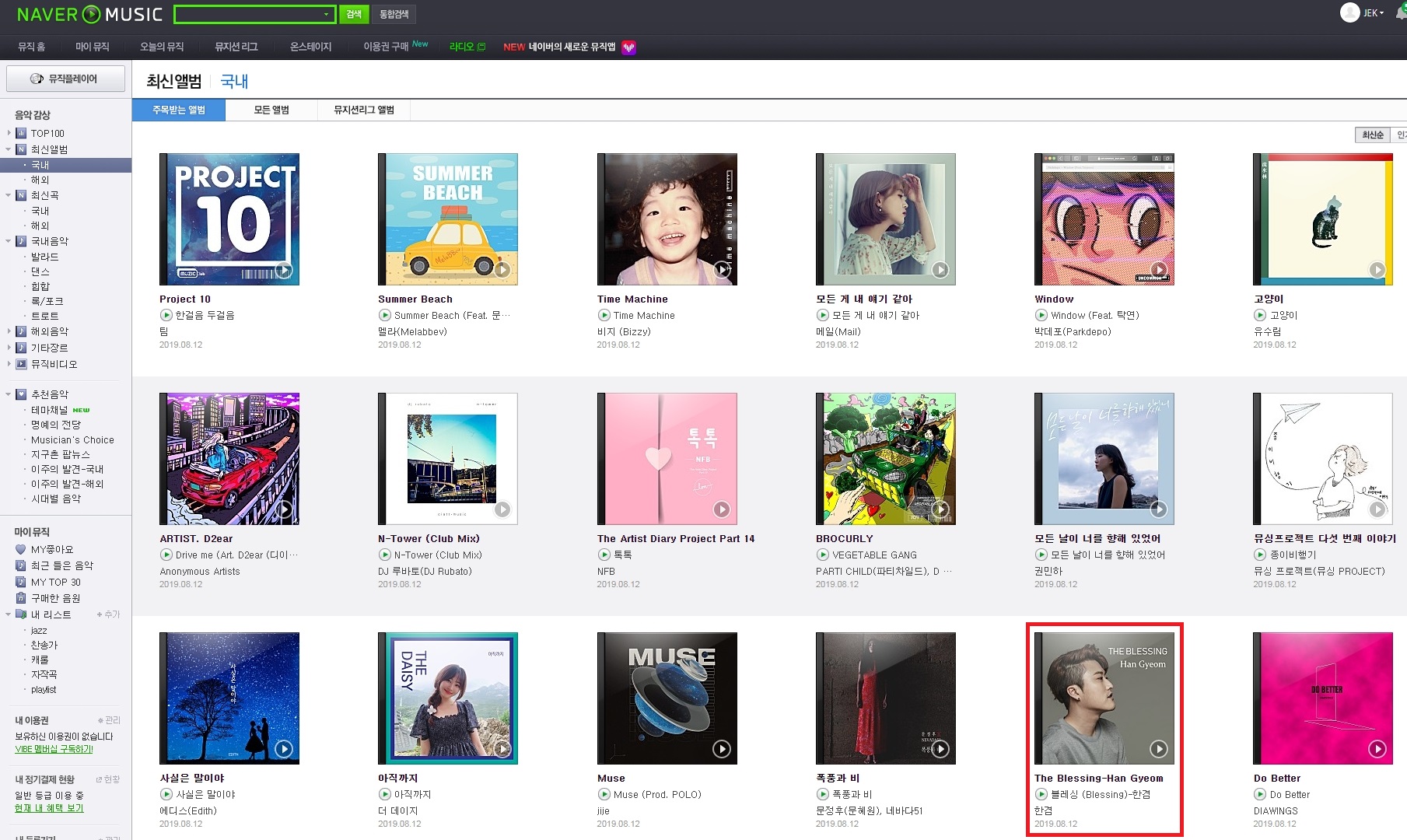Click the Naver Music logo

(x=89, y=14)
